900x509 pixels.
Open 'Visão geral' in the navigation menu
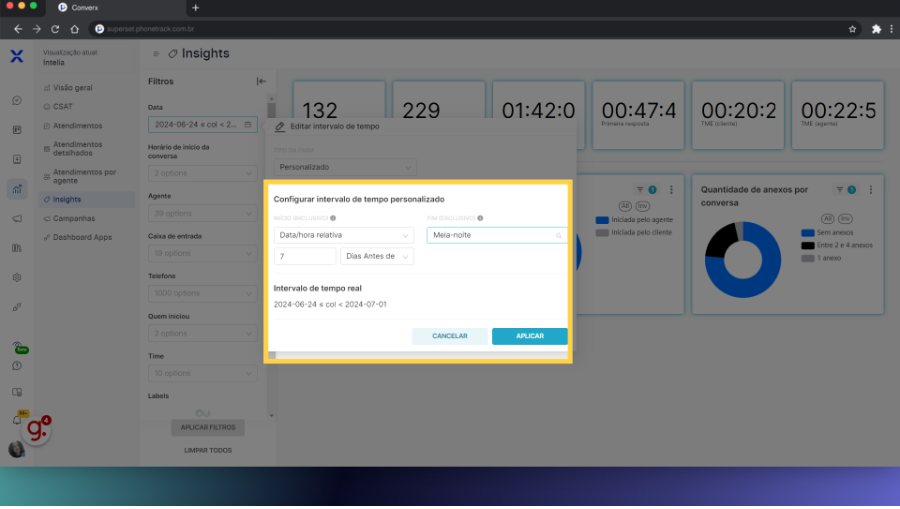(71, 88)
